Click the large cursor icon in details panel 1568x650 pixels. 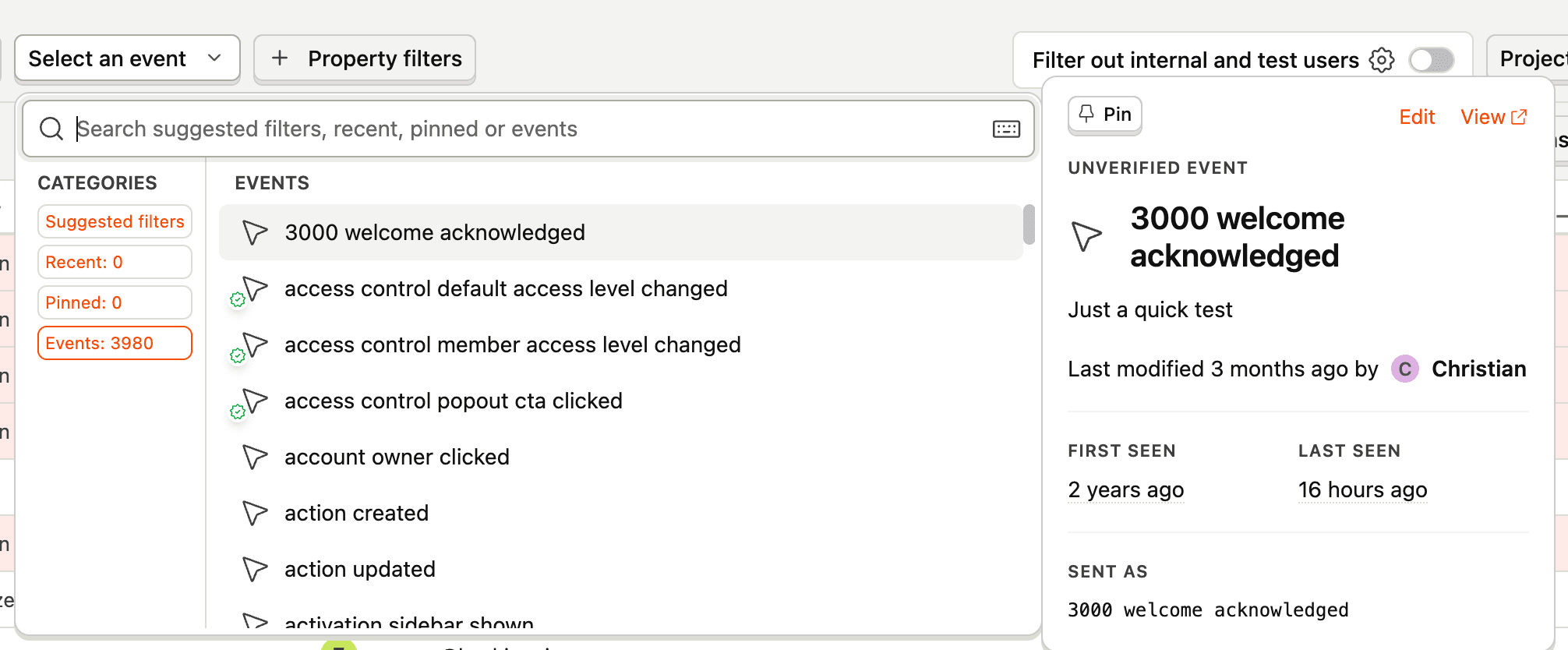(1086, 235)
